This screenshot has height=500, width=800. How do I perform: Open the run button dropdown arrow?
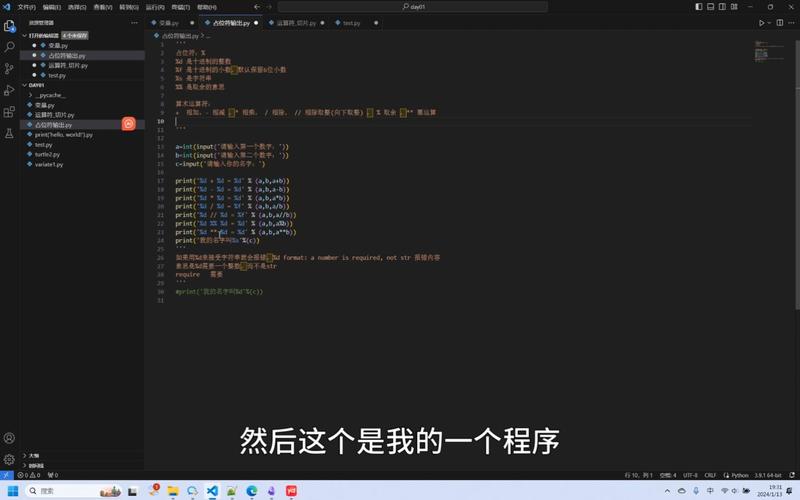pos(769,23)
